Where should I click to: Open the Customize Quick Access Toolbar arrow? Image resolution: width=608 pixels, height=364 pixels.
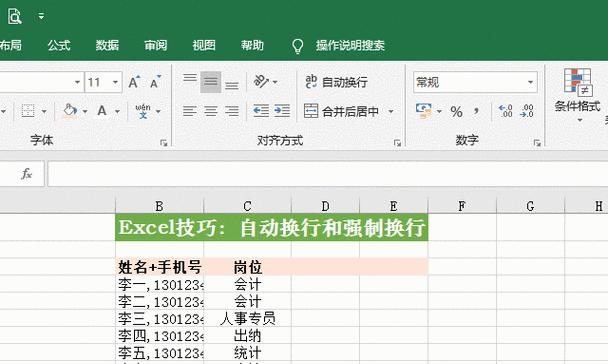(x=41, y=16)
